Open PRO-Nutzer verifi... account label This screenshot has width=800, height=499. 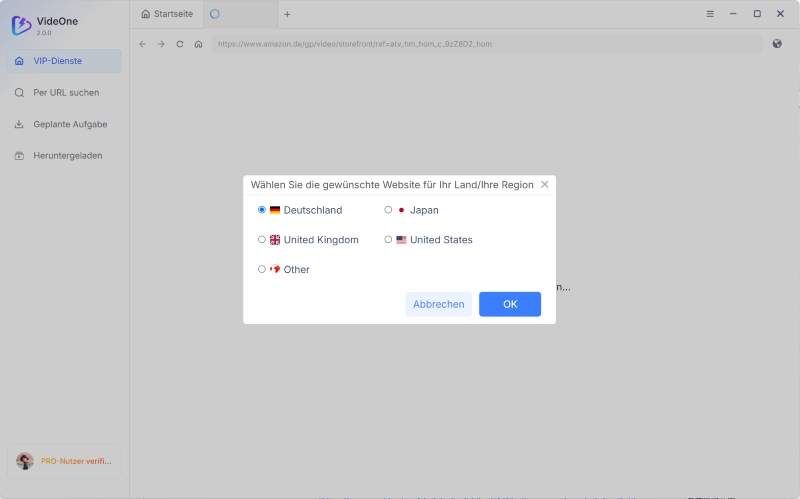click(x=76, y=461)
